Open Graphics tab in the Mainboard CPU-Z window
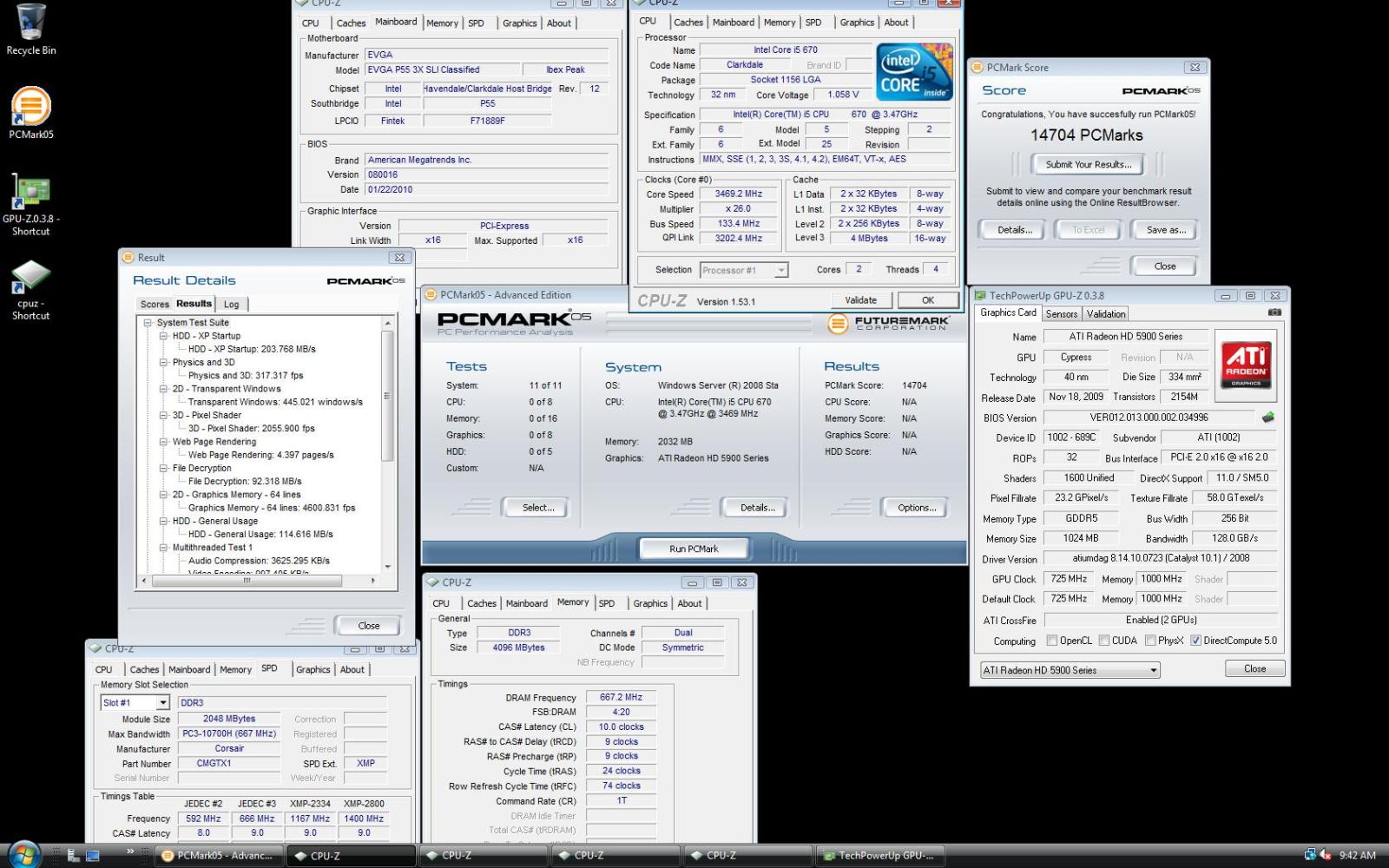 [x=519, y=23]
